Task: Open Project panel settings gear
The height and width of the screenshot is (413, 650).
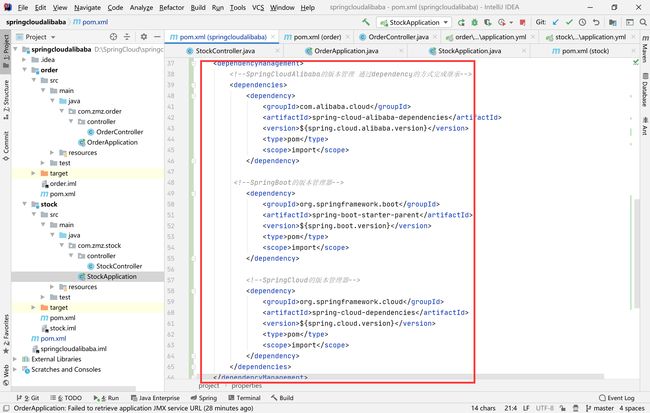Action: [143, 37]
